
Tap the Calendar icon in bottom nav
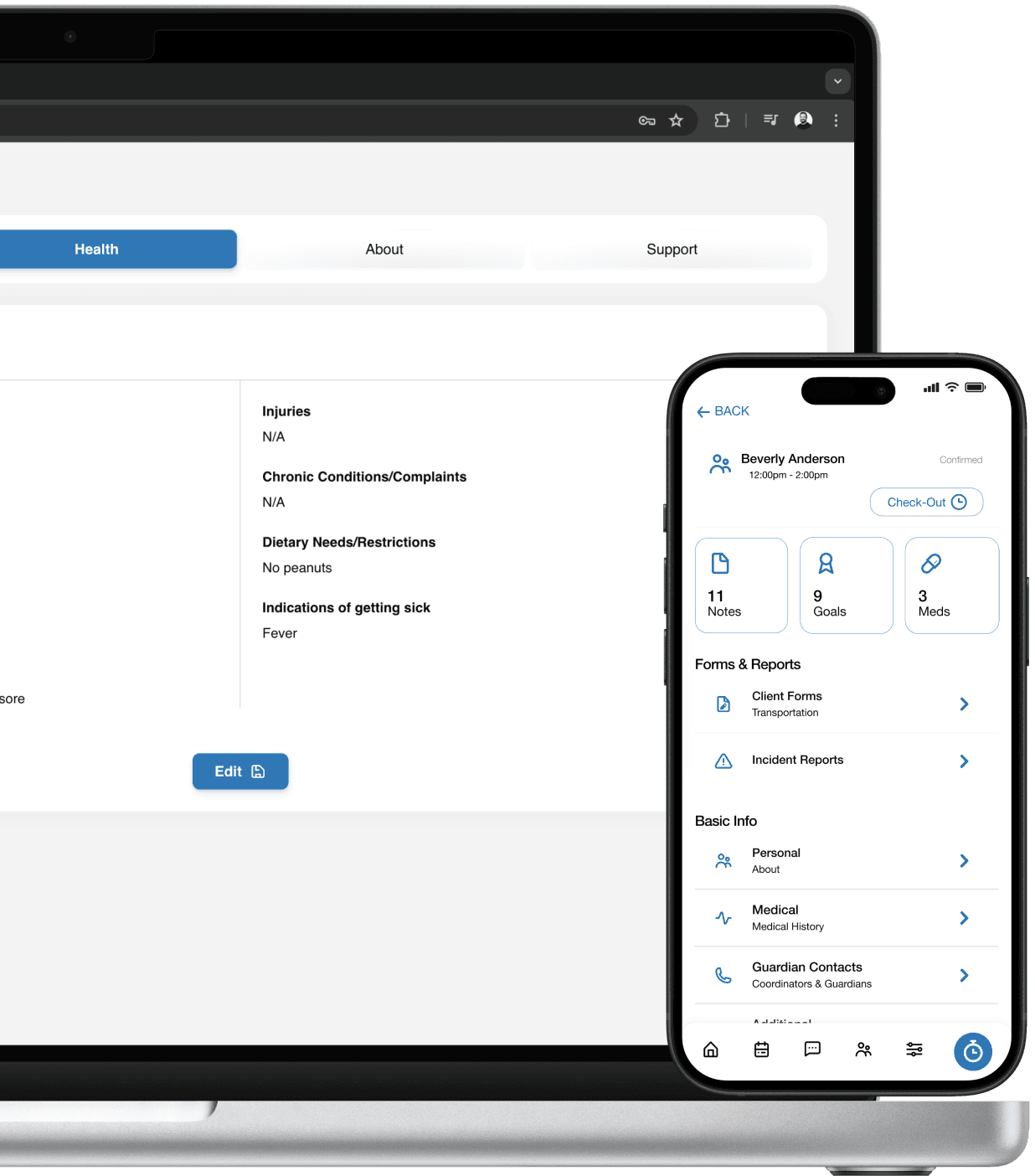(x=761, y=1050)
